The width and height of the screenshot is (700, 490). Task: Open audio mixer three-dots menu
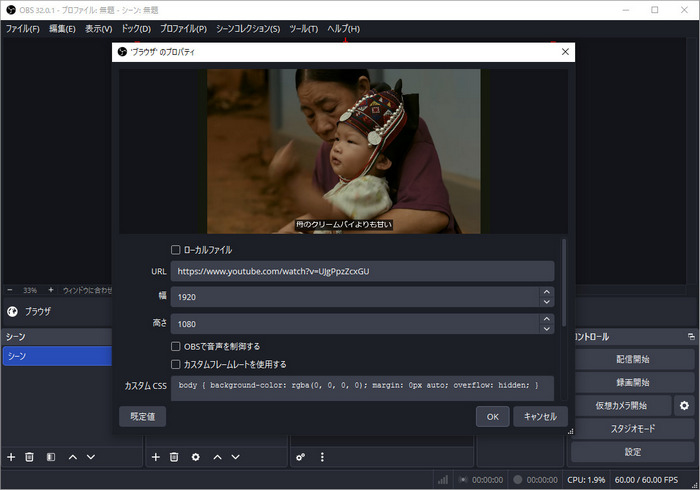322,457
